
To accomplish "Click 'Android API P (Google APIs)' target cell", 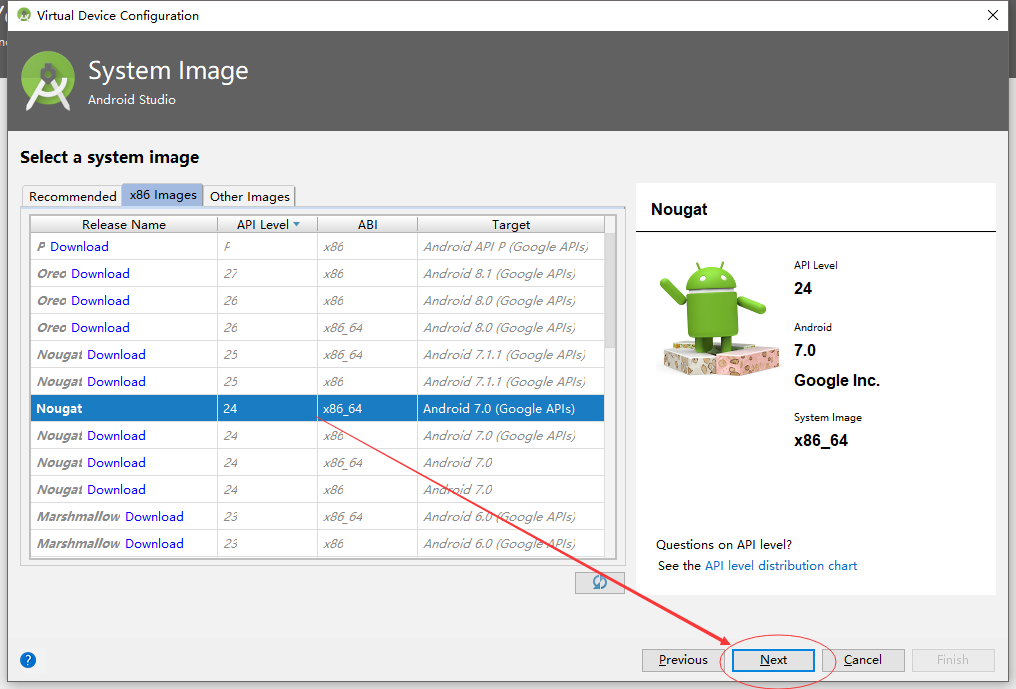I will [x=506, y=246].
